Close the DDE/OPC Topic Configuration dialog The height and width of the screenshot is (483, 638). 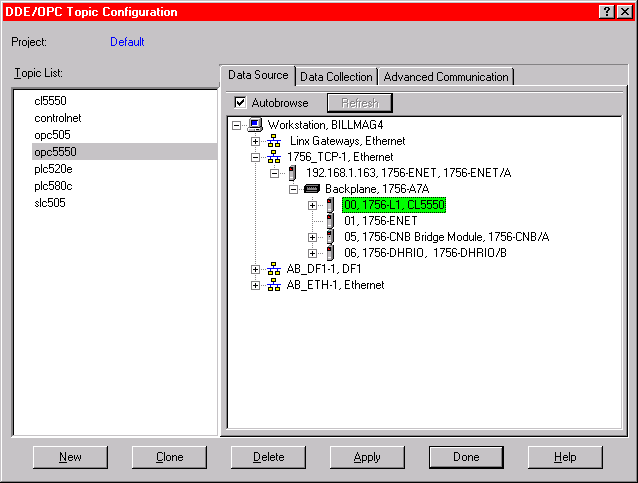coord(625,12)
